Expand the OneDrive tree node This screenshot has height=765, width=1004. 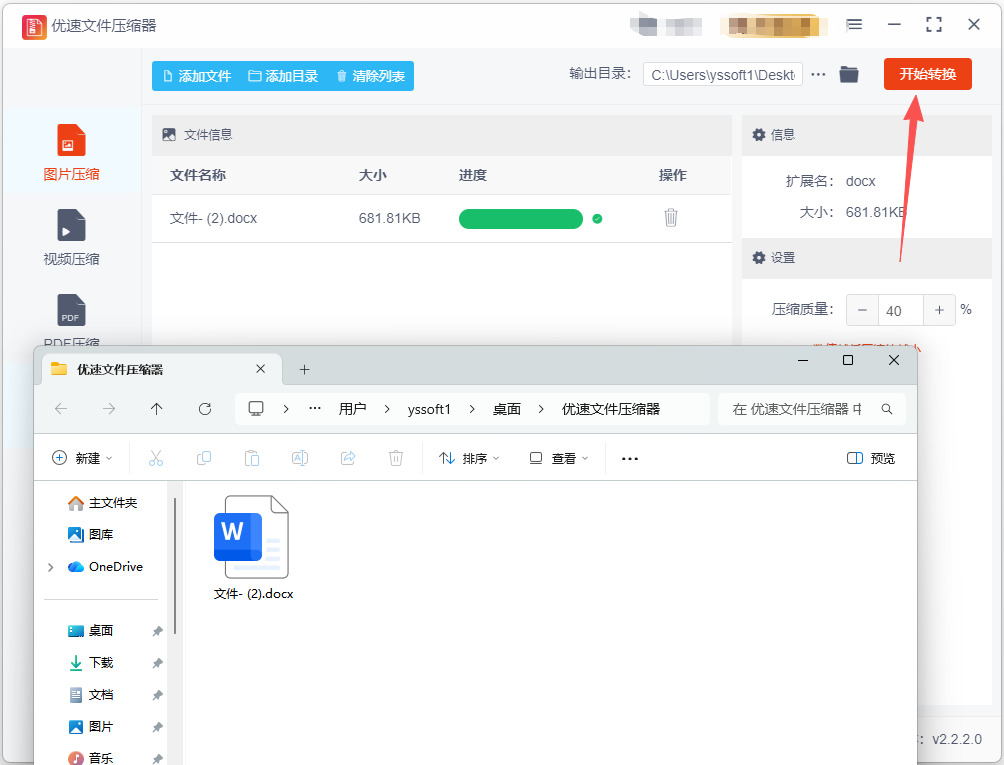click(x=51, y=567)
